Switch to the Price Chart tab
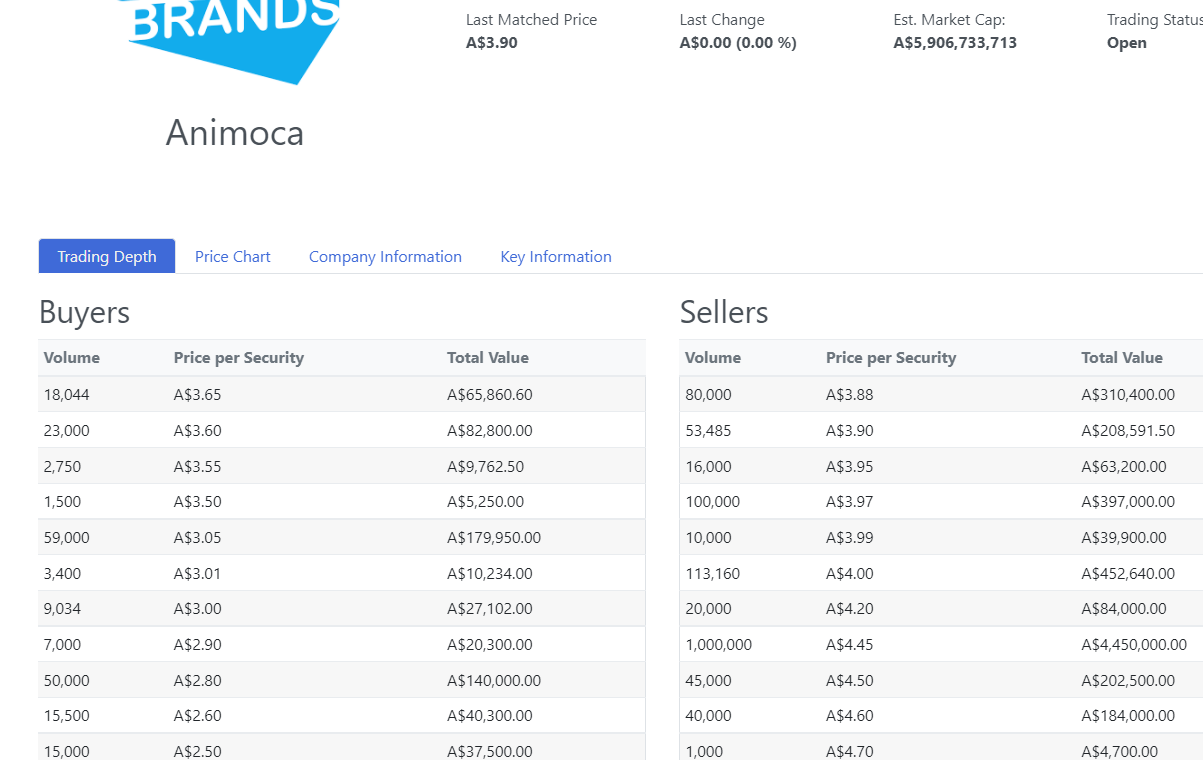Screen dimensions: 1203x760 232,257
